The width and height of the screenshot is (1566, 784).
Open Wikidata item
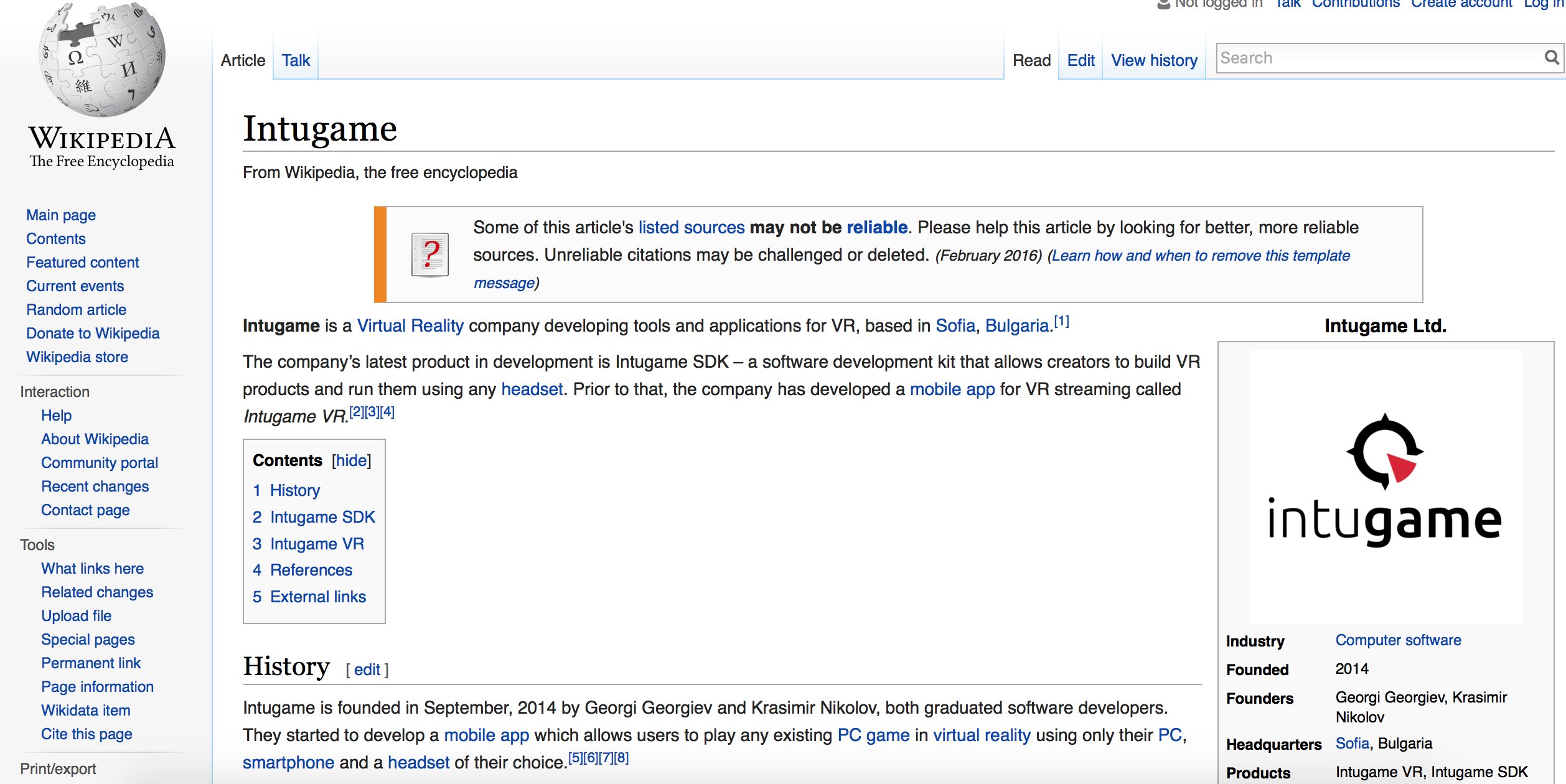86,711
